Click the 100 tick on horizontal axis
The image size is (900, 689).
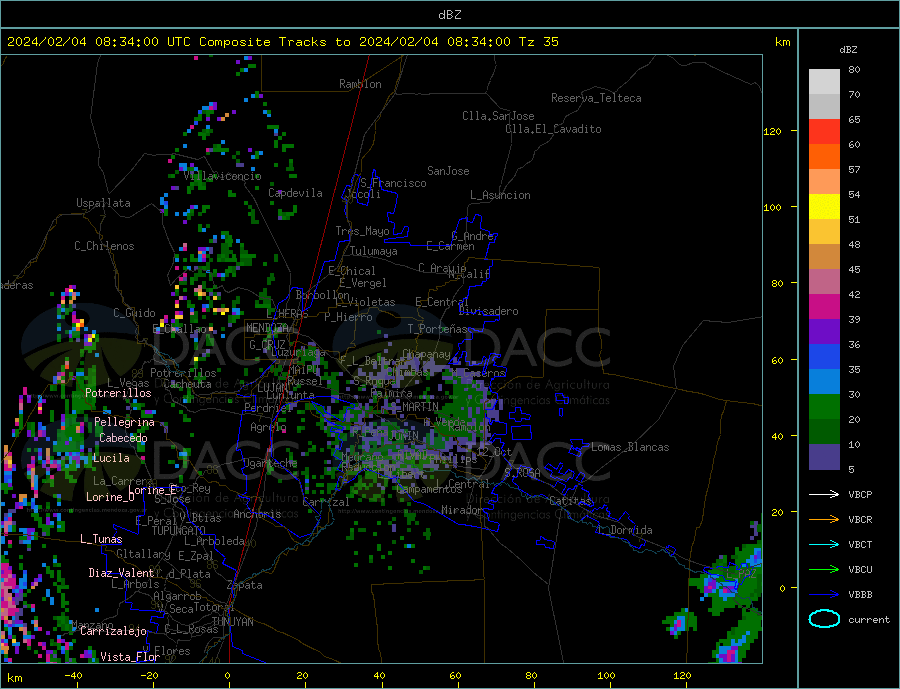click(x=606, y=676)
